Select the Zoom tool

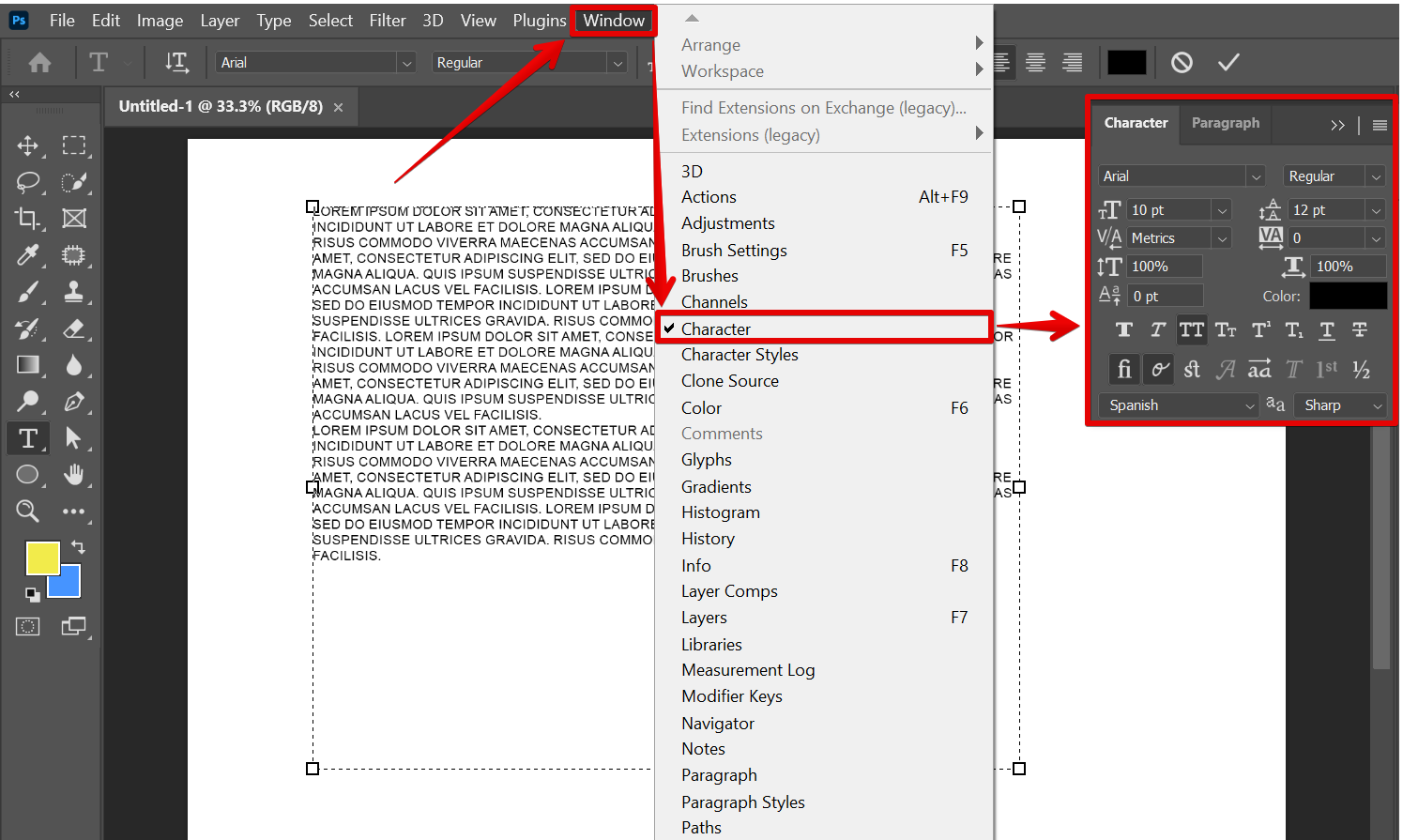click(27, 511)
